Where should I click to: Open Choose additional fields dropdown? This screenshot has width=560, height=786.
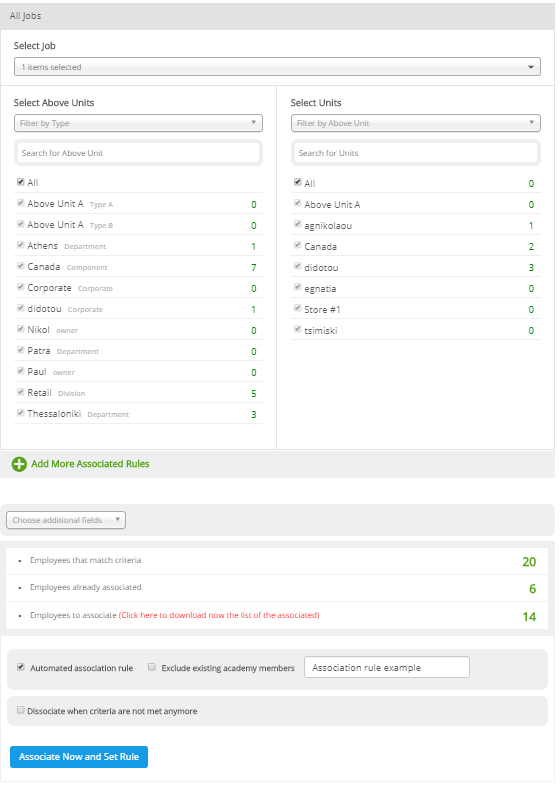tap(66, 520)
